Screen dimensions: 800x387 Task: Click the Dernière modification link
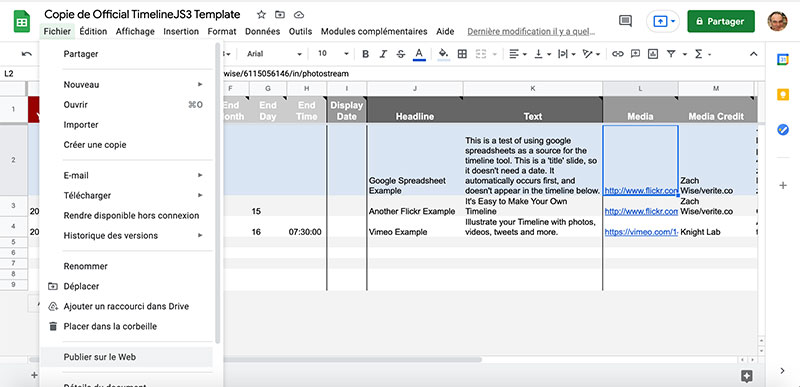[531, 32]
